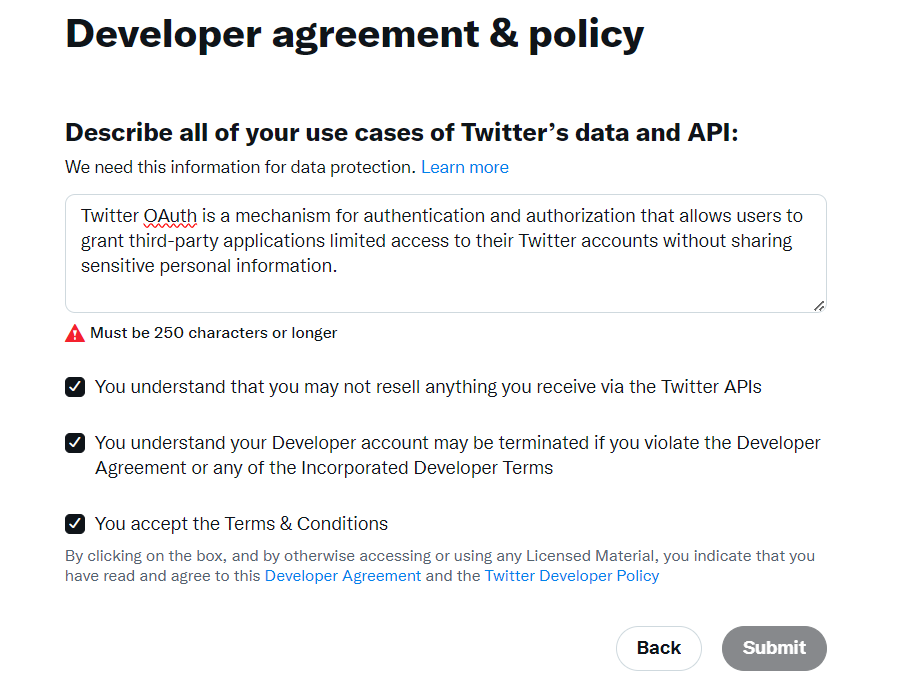This screenshot has width=900, height=693.
Task: Toggle the account may be terminated checkbox
Action: click(x=75, y=443)
